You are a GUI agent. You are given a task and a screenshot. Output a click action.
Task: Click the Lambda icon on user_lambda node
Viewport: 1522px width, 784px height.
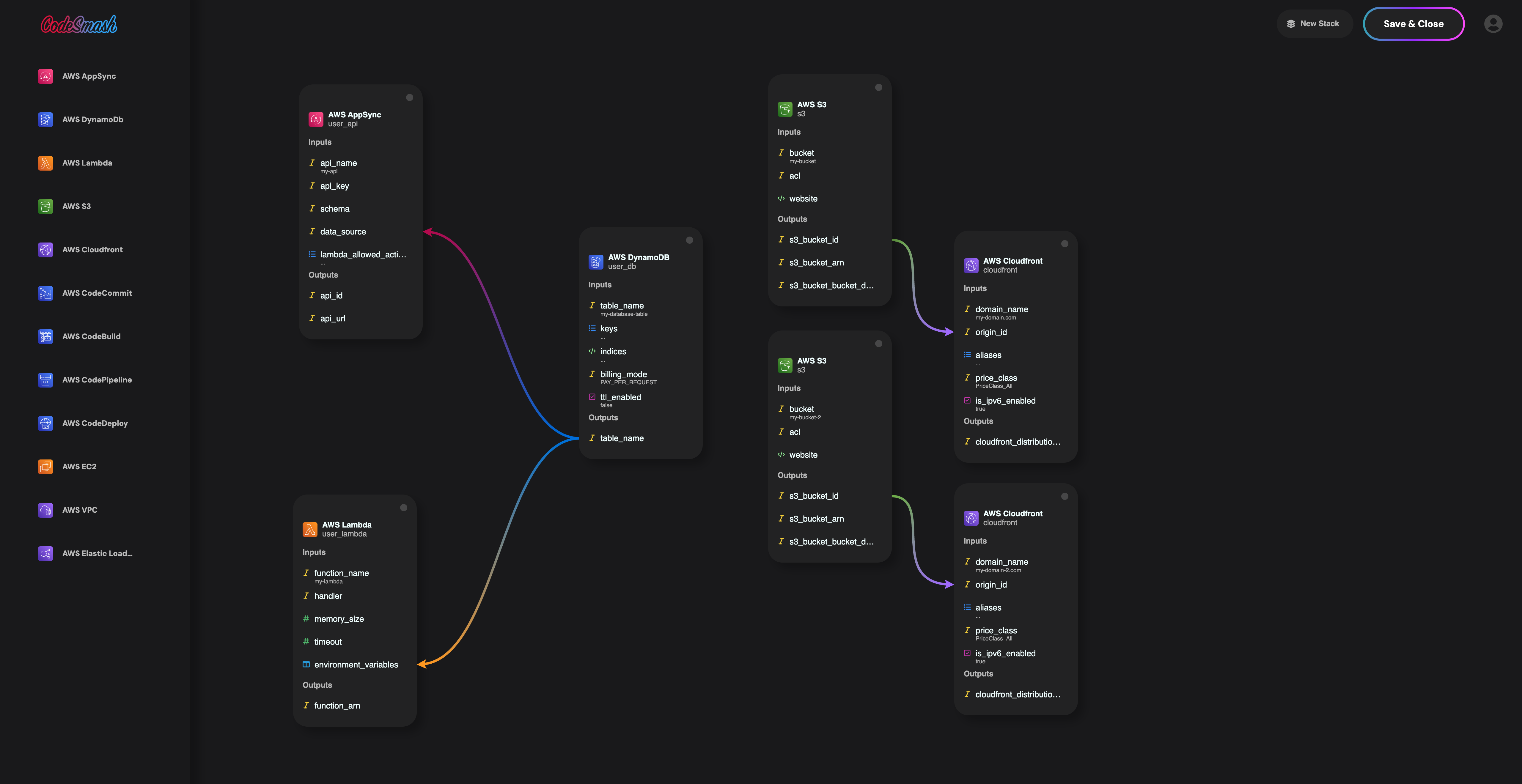310,529
